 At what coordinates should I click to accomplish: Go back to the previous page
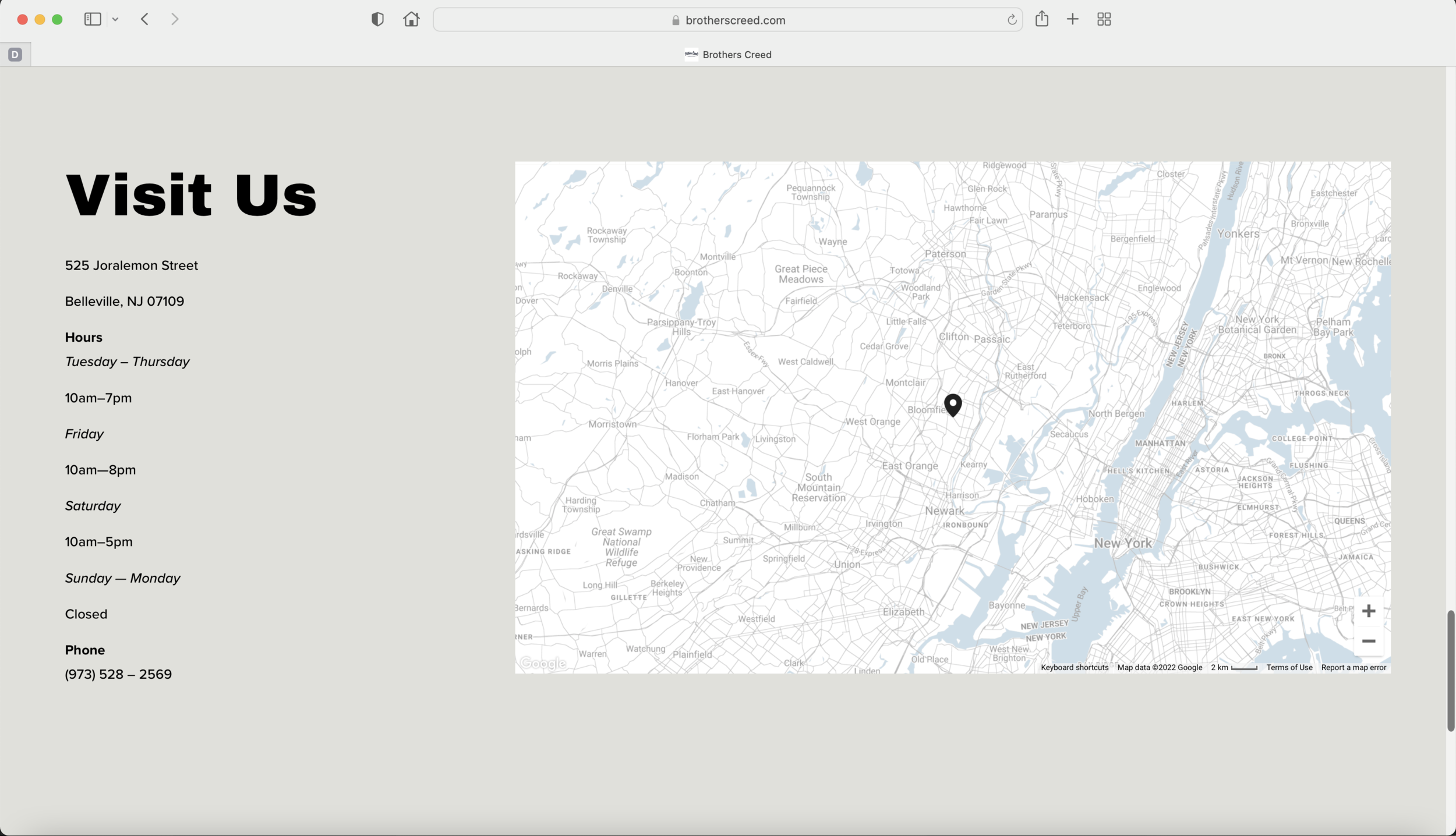coord(144,19)
